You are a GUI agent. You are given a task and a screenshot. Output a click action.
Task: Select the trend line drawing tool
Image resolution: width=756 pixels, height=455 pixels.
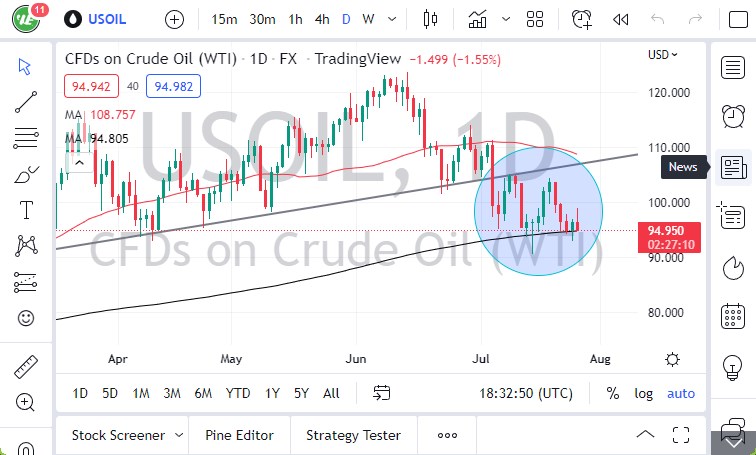tap(27, 101)
